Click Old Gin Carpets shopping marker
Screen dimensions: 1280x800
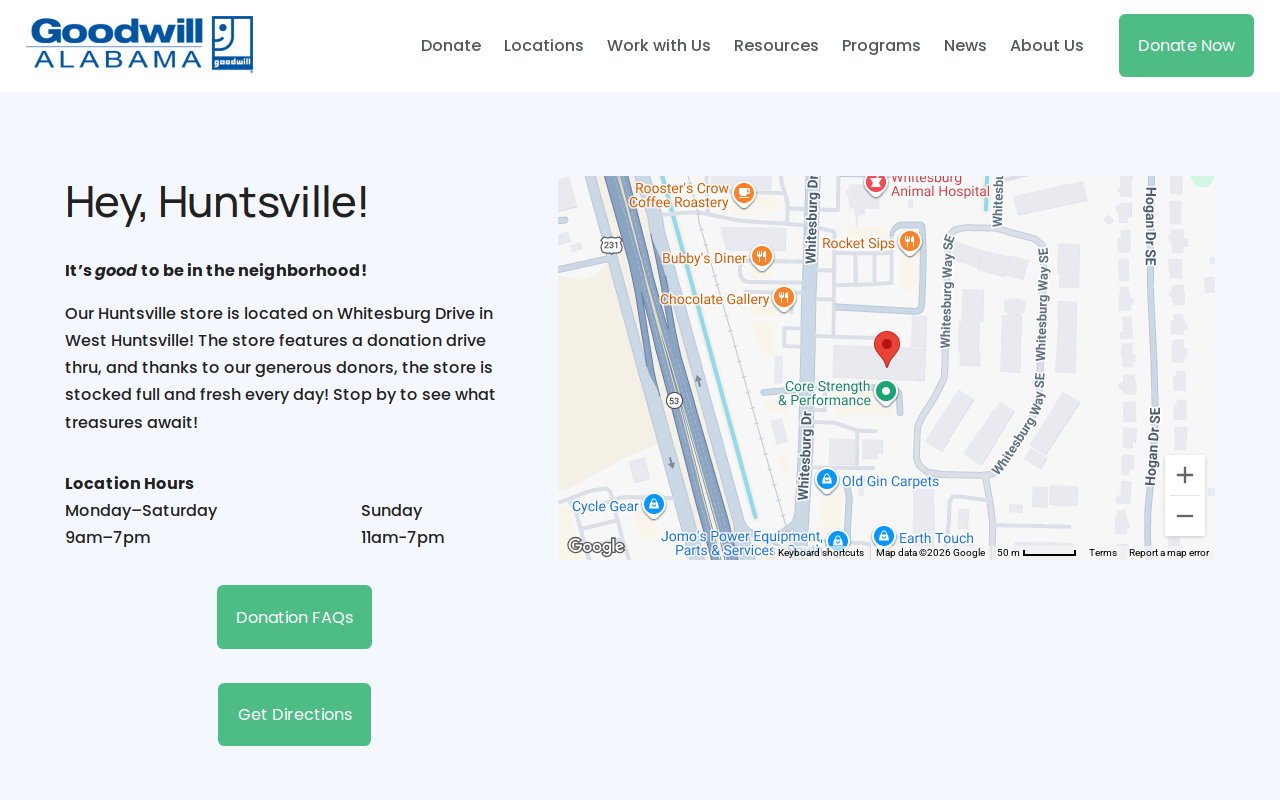(827, 480)
